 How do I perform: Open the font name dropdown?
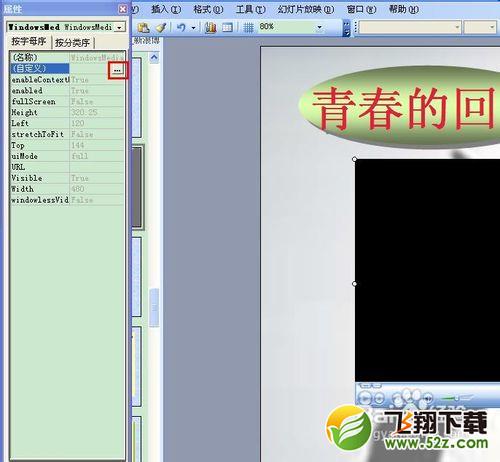pos(457,27)
